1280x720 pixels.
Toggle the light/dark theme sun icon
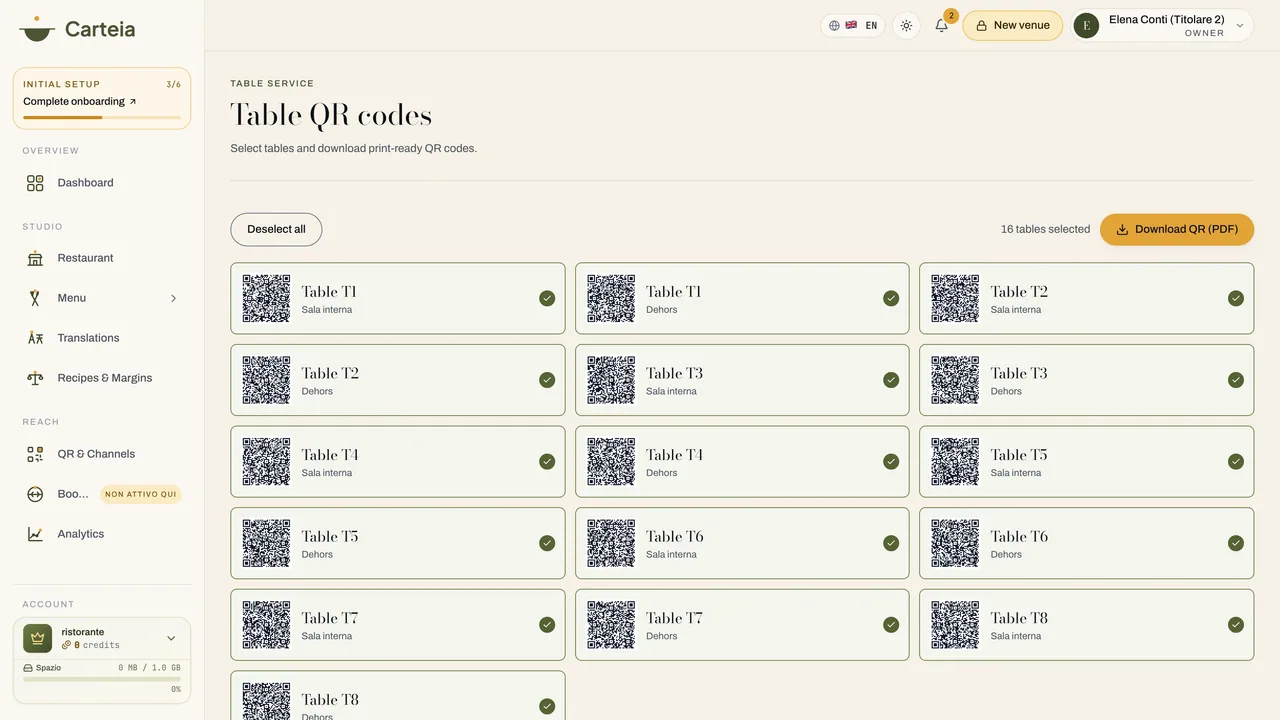(906, 26)
